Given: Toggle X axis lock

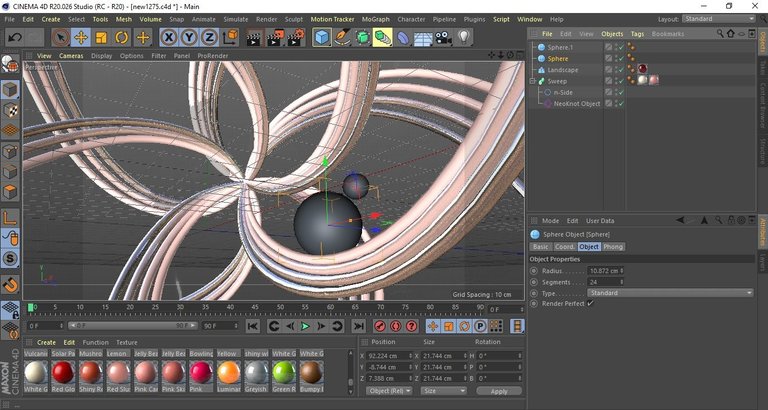Looking at the screenshot, I should tap(168, 38).
